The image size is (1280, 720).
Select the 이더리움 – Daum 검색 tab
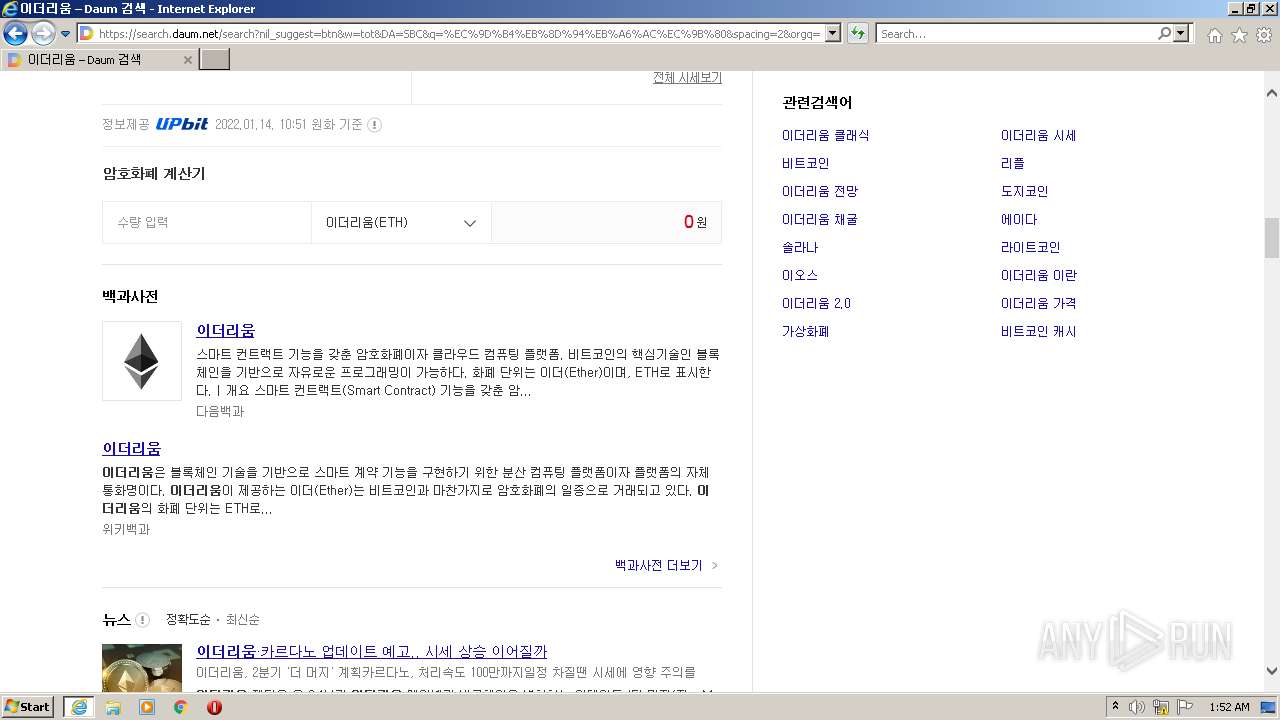98,60
